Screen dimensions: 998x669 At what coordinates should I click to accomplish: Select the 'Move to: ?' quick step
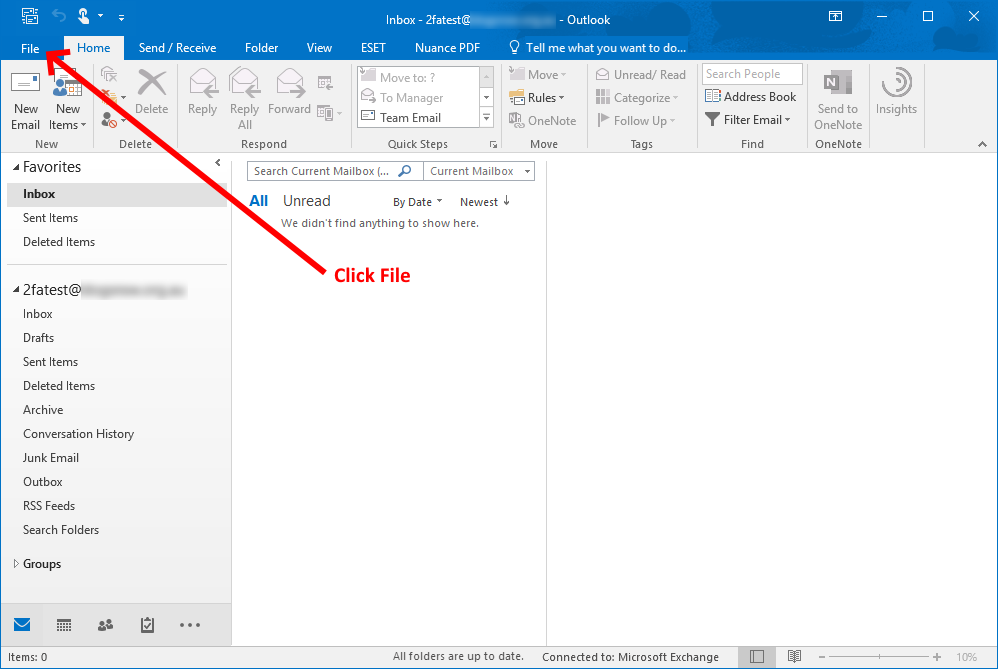click(418, 77)
